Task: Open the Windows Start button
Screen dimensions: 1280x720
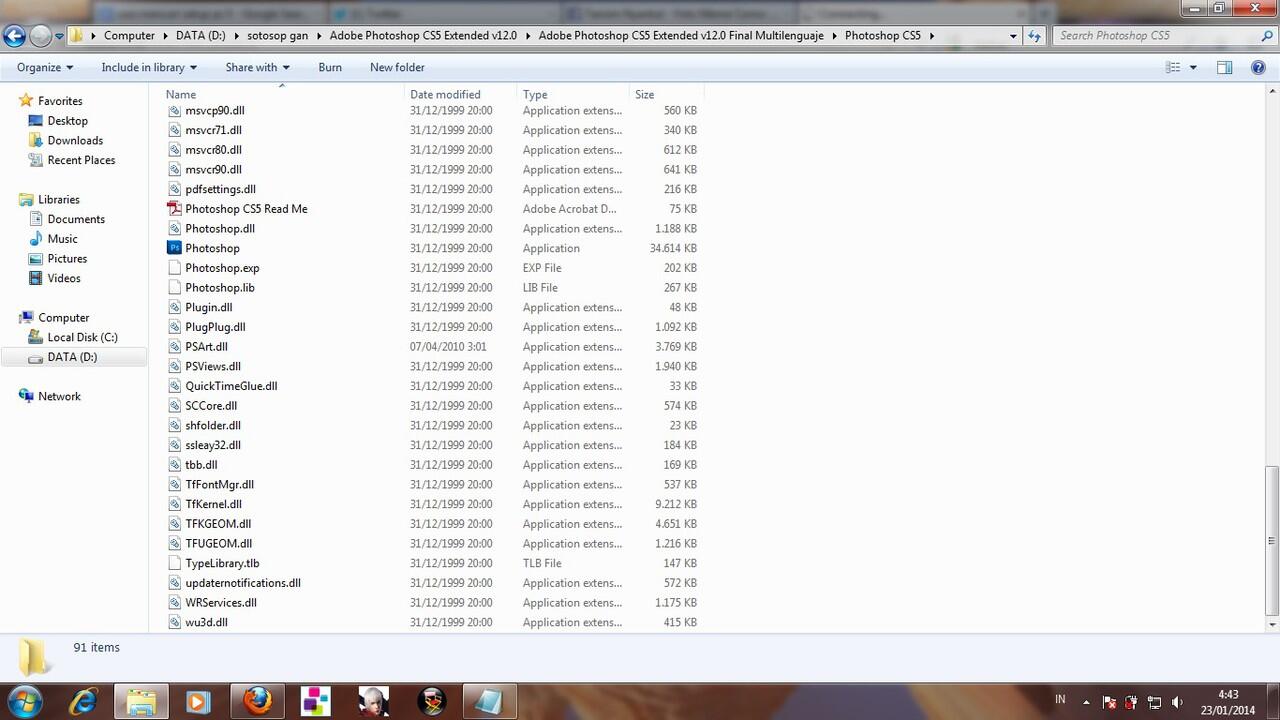Action: pos(23,702)
